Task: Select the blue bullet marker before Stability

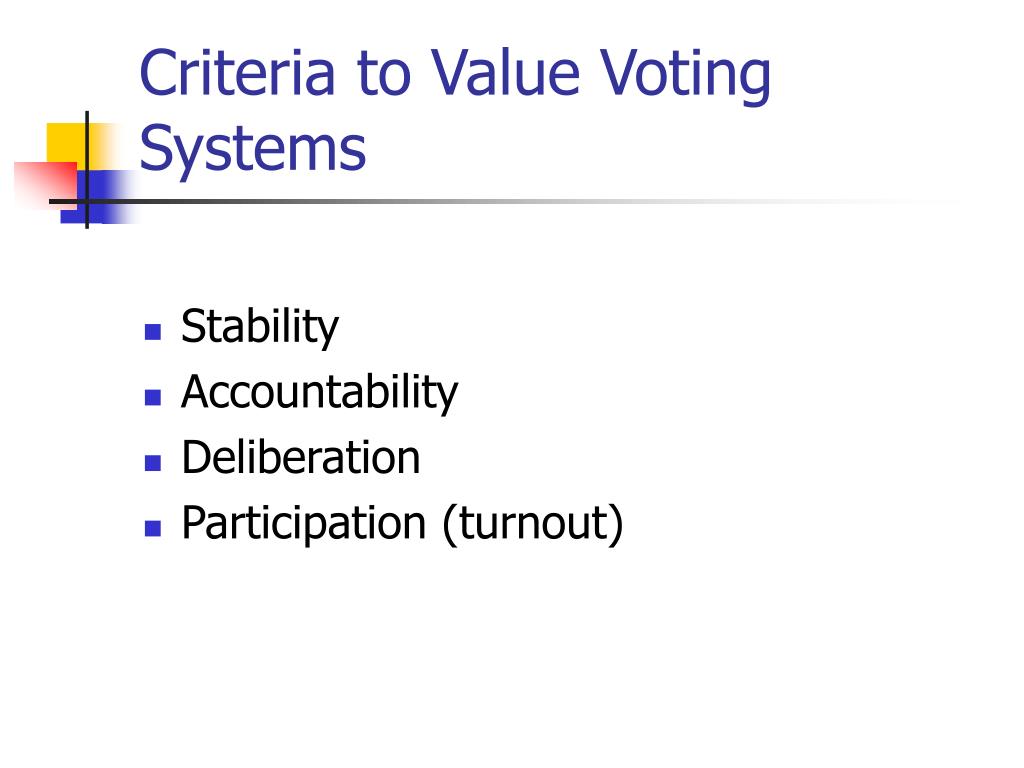Action: [x=153, y=332]
